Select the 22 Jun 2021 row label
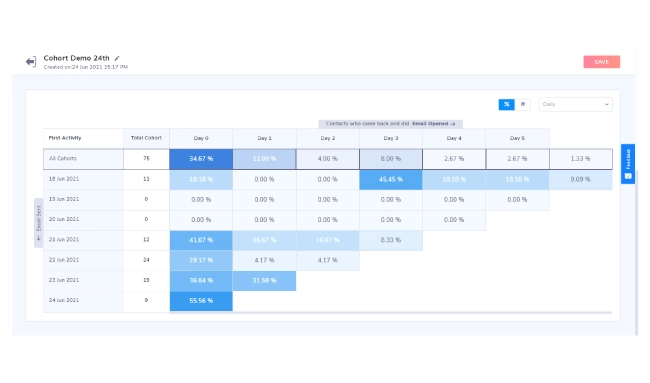Screen dimensions: 650x383 83,260
